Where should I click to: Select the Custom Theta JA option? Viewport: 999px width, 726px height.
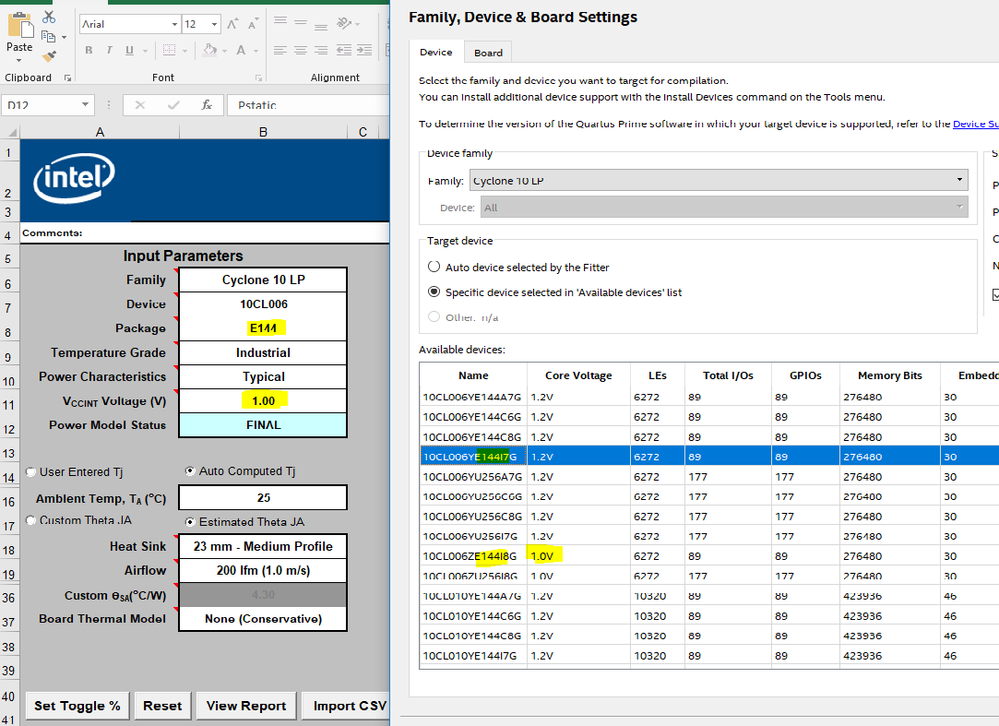click(x=31, y=521)
